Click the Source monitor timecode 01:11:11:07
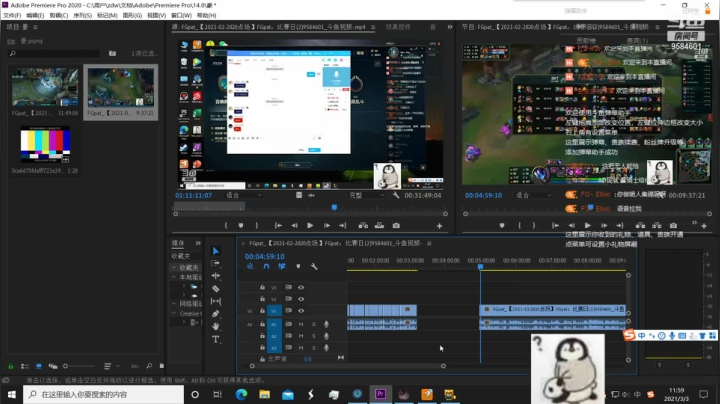The height and width of the screenshot is (404, 720). tap(193, 196)
